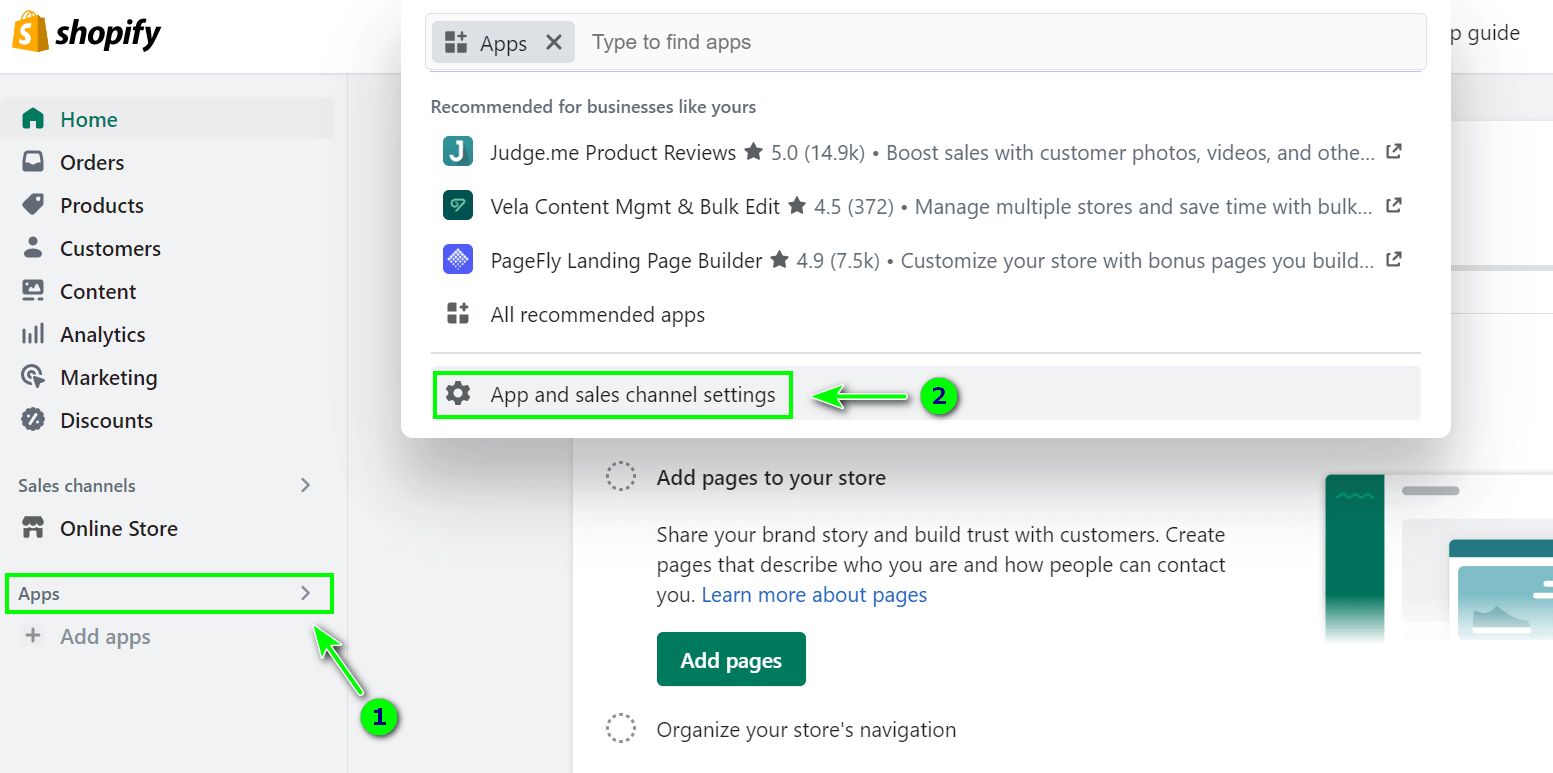Viewport: 1553px width, 773px height.
Task: Click the Shopify wordmark text
Action: (108, 34)
